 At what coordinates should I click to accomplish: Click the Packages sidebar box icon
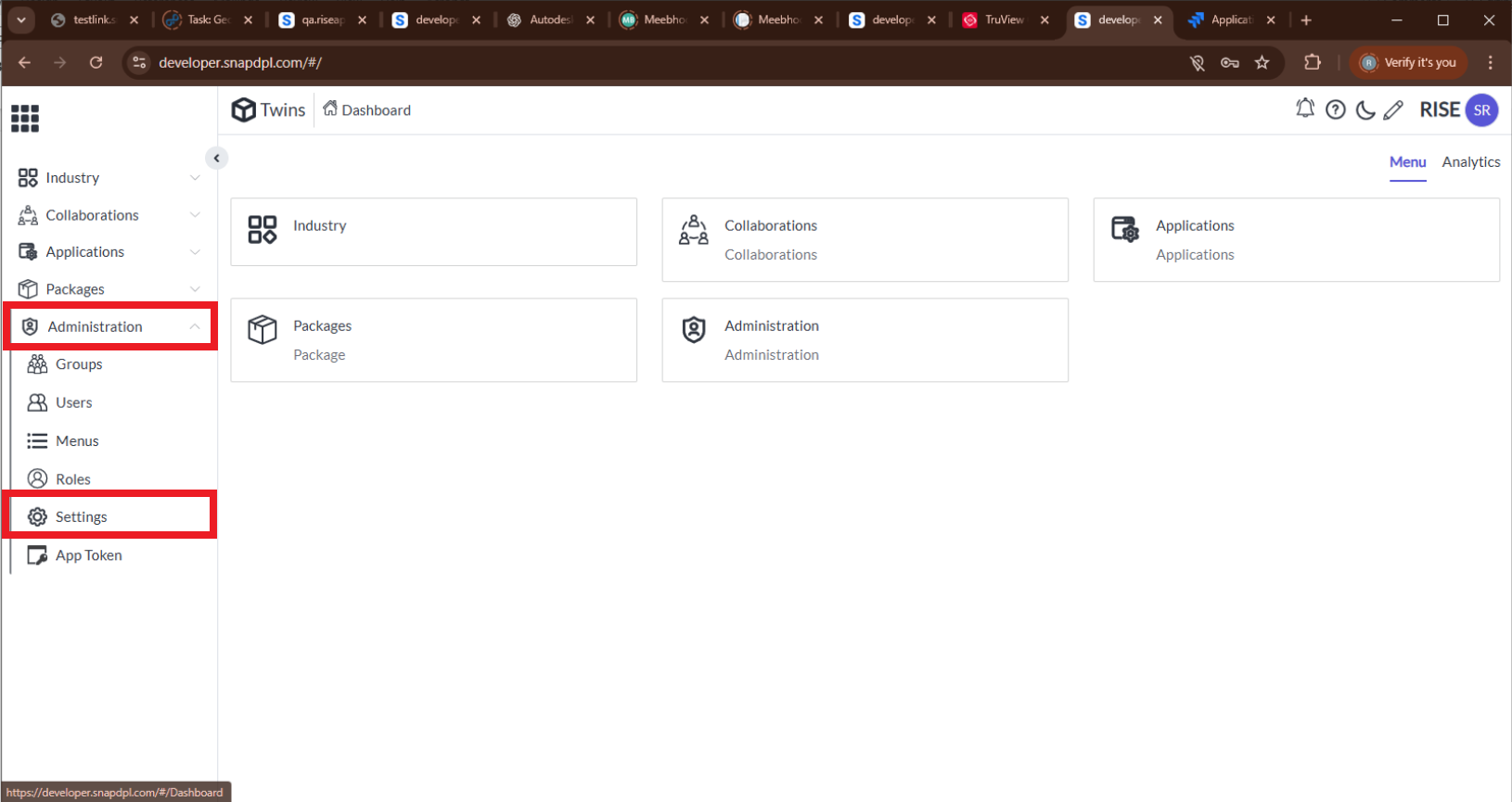point(28,289)
